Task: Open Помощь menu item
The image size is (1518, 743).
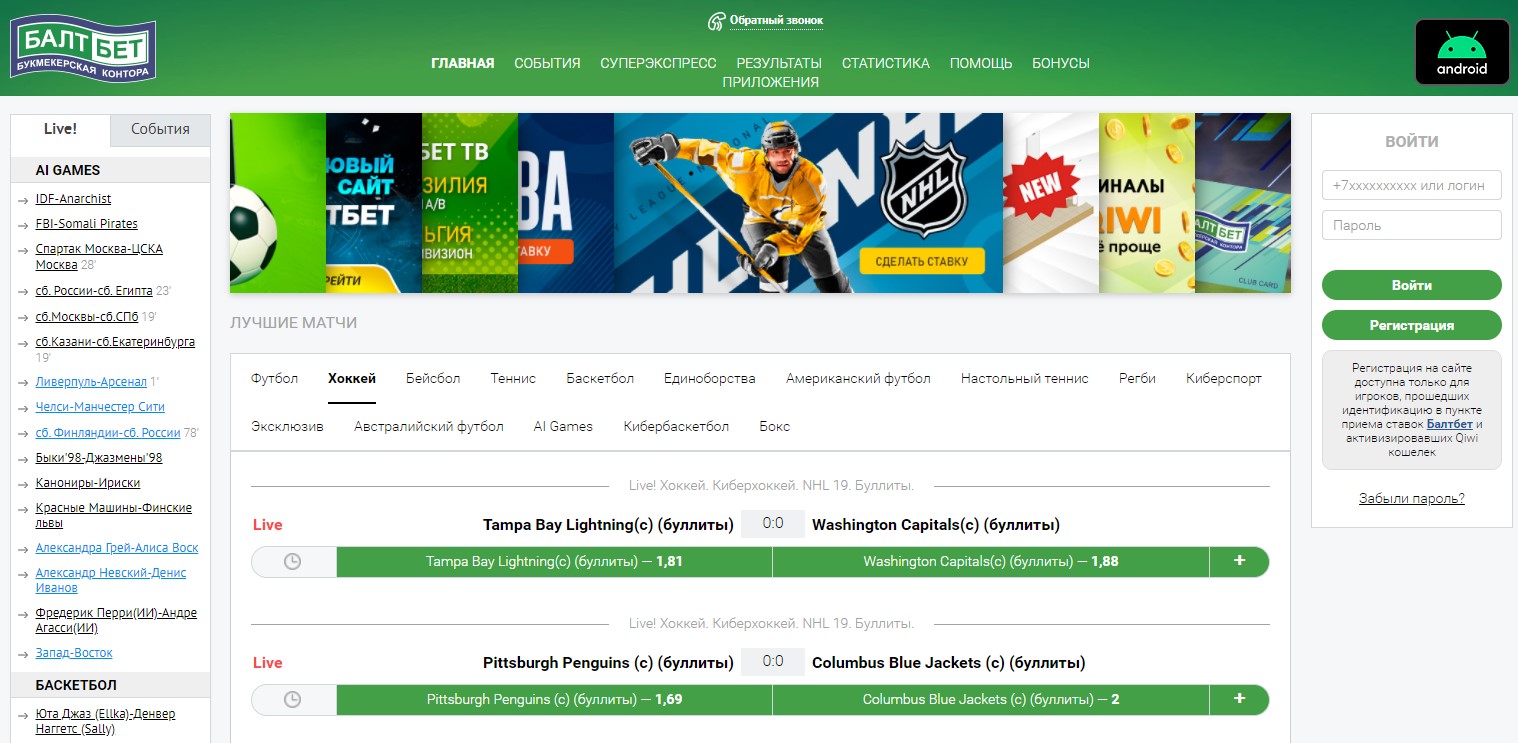Action: coord(981,63)
